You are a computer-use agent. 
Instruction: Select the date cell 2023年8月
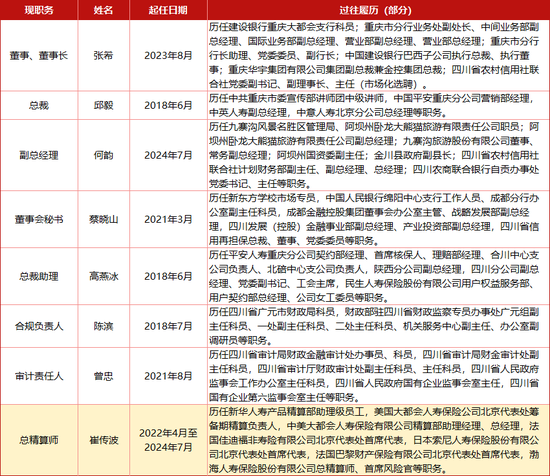click(x=168, y=55)
